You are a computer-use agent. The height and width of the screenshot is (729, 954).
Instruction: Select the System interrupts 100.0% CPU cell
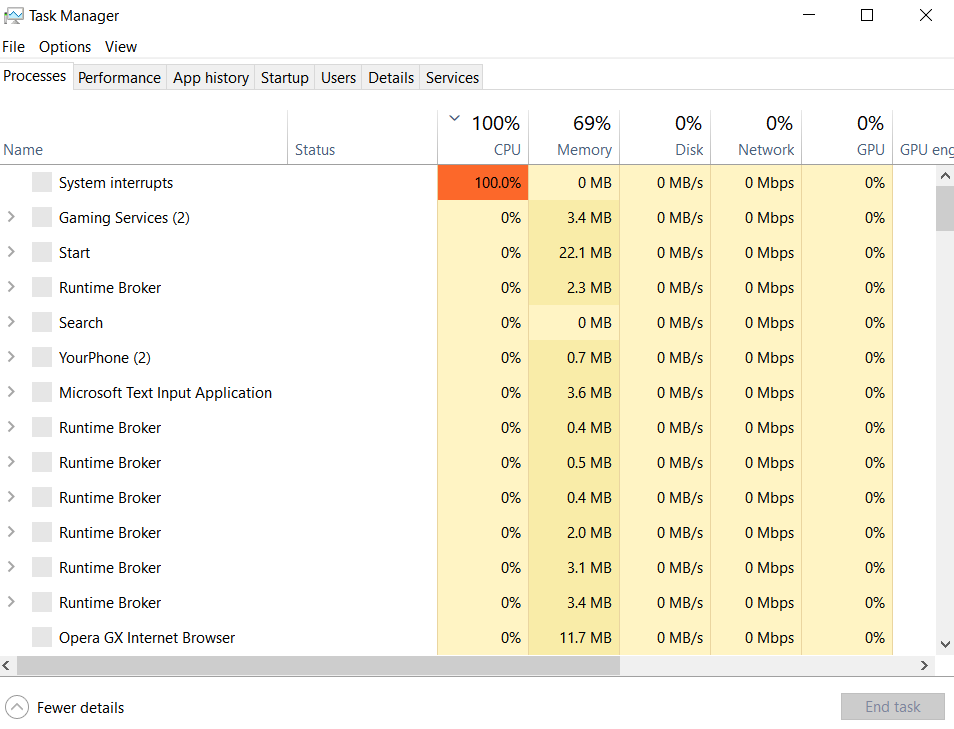click(483, 182)
